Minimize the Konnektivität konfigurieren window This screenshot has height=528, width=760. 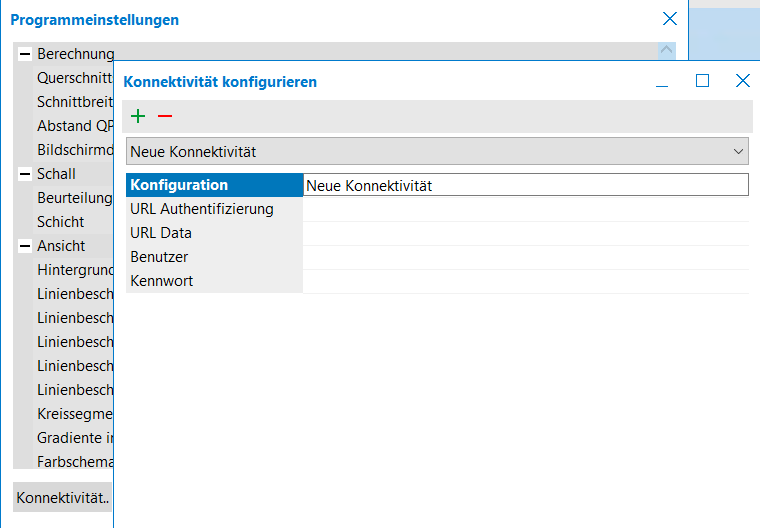point(662,82)
